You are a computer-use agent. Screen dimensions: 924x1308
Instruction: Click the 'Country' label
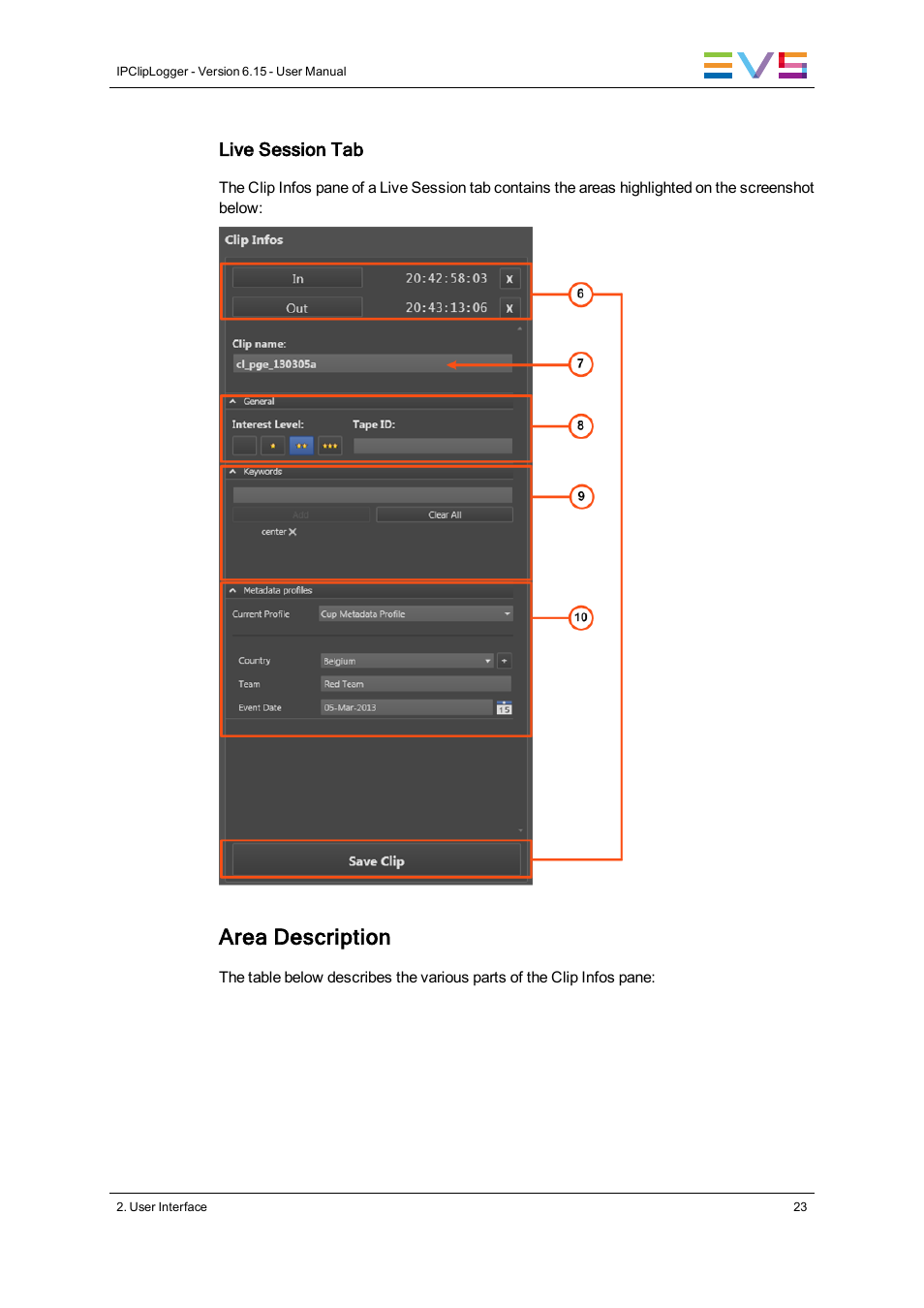pos(255,661)
